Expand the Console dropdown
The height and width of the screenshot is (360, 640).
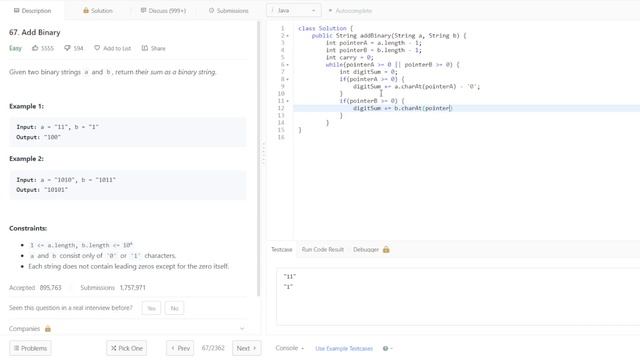point(290,348)
